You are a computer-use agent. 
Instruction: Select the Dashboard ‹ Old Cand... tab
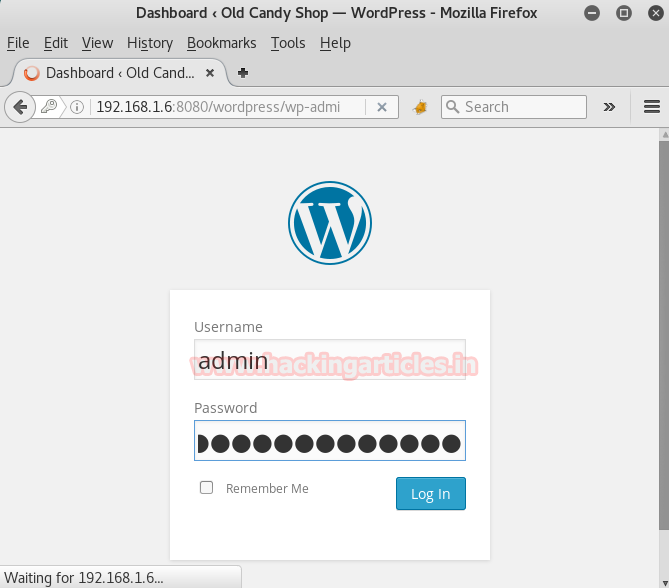[x=119, y=73]
